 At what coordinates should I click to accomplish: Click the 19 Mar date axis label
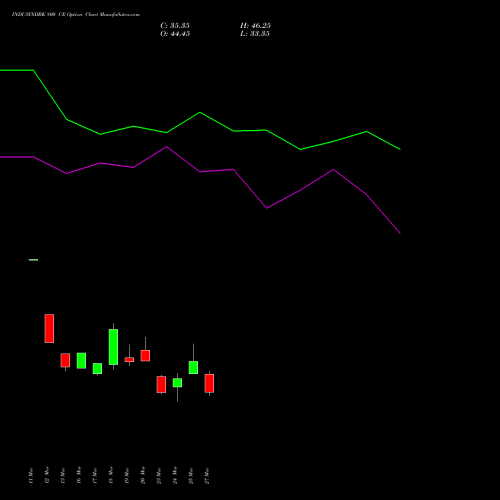pyautogui.click(x=127, y=476)
